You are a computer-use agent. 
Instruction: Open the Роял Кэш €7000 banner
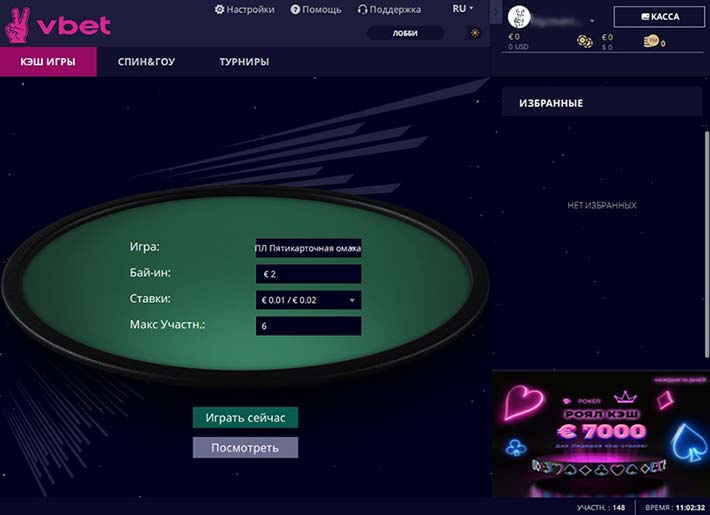click(601, 434)
